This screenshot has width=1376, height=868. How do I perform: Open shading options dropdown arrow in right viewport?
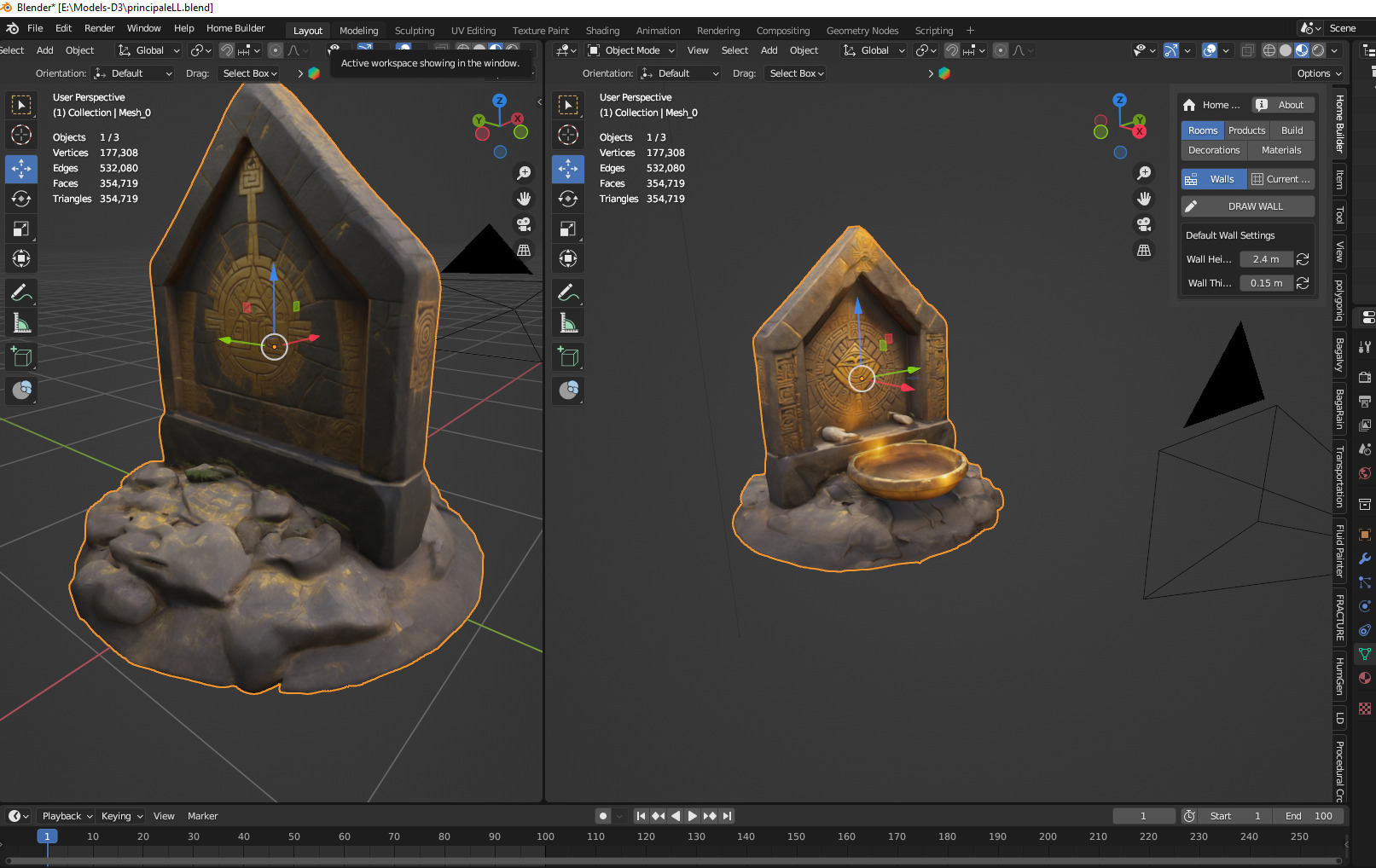point(1334,50)
